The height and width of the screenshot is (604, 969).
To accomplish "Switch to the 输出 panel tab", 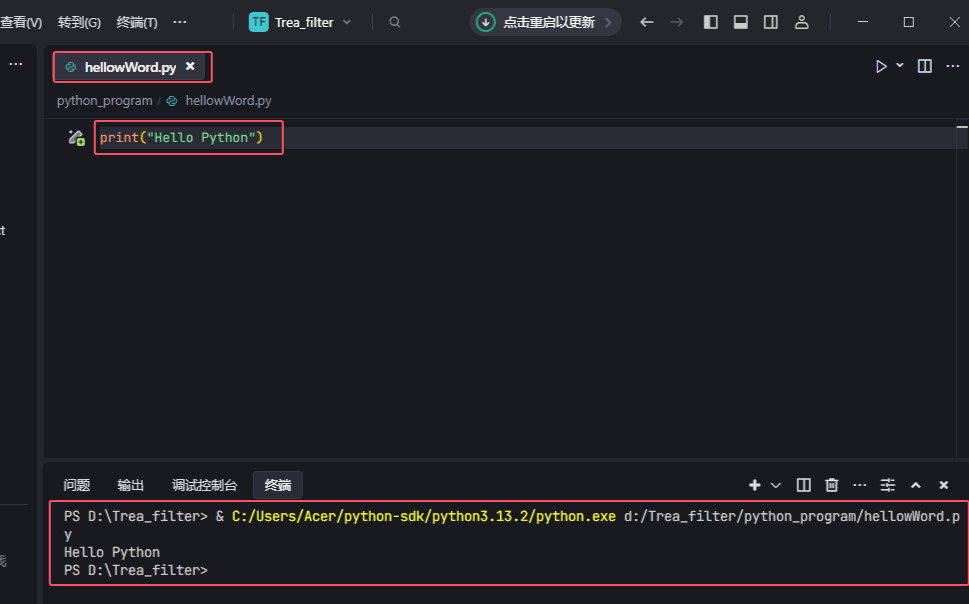I will [x=130, y=485].
